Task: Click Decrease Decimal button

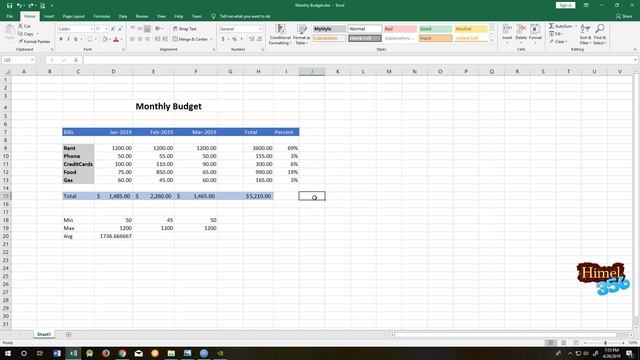Action: pos(259,39)
